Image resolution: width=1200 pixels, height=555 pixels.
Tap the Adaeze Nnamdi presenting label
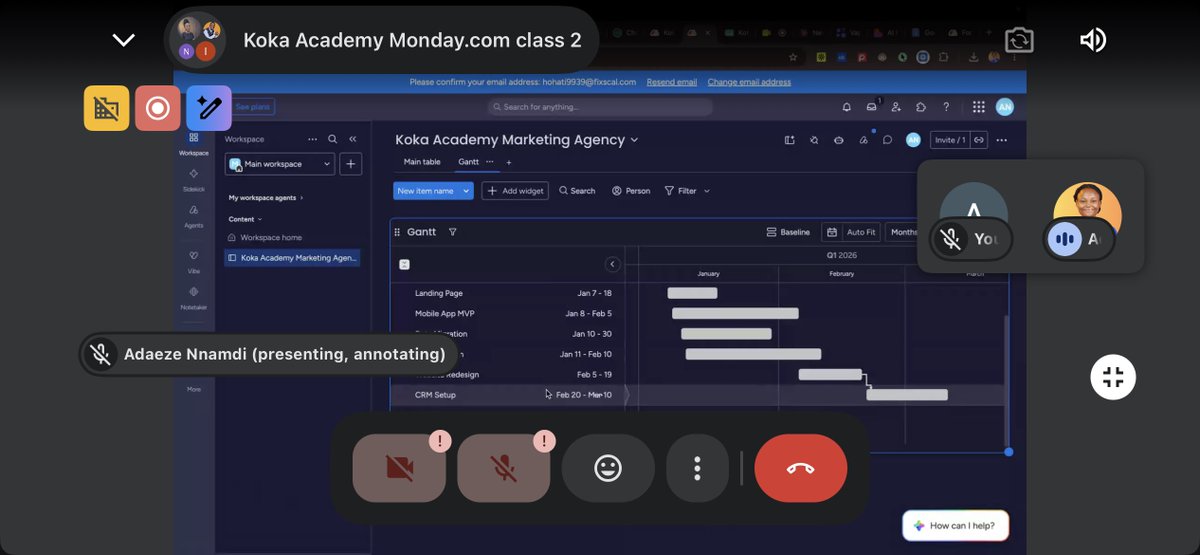tap(268, 354)
